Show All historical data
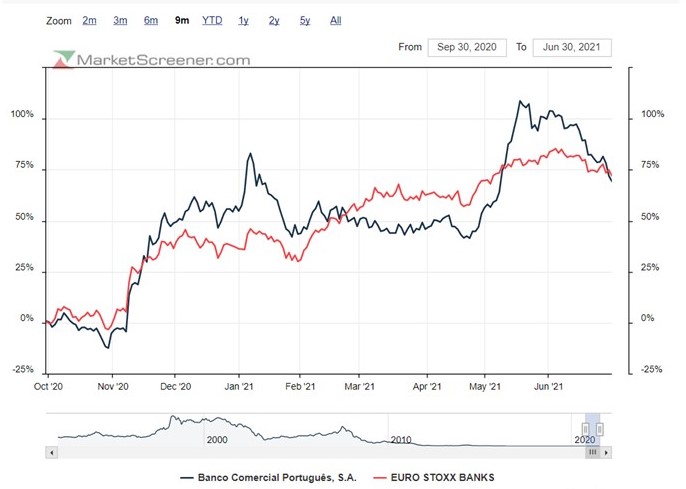This screenshot has height=489, width=686. tap(336, 21)
